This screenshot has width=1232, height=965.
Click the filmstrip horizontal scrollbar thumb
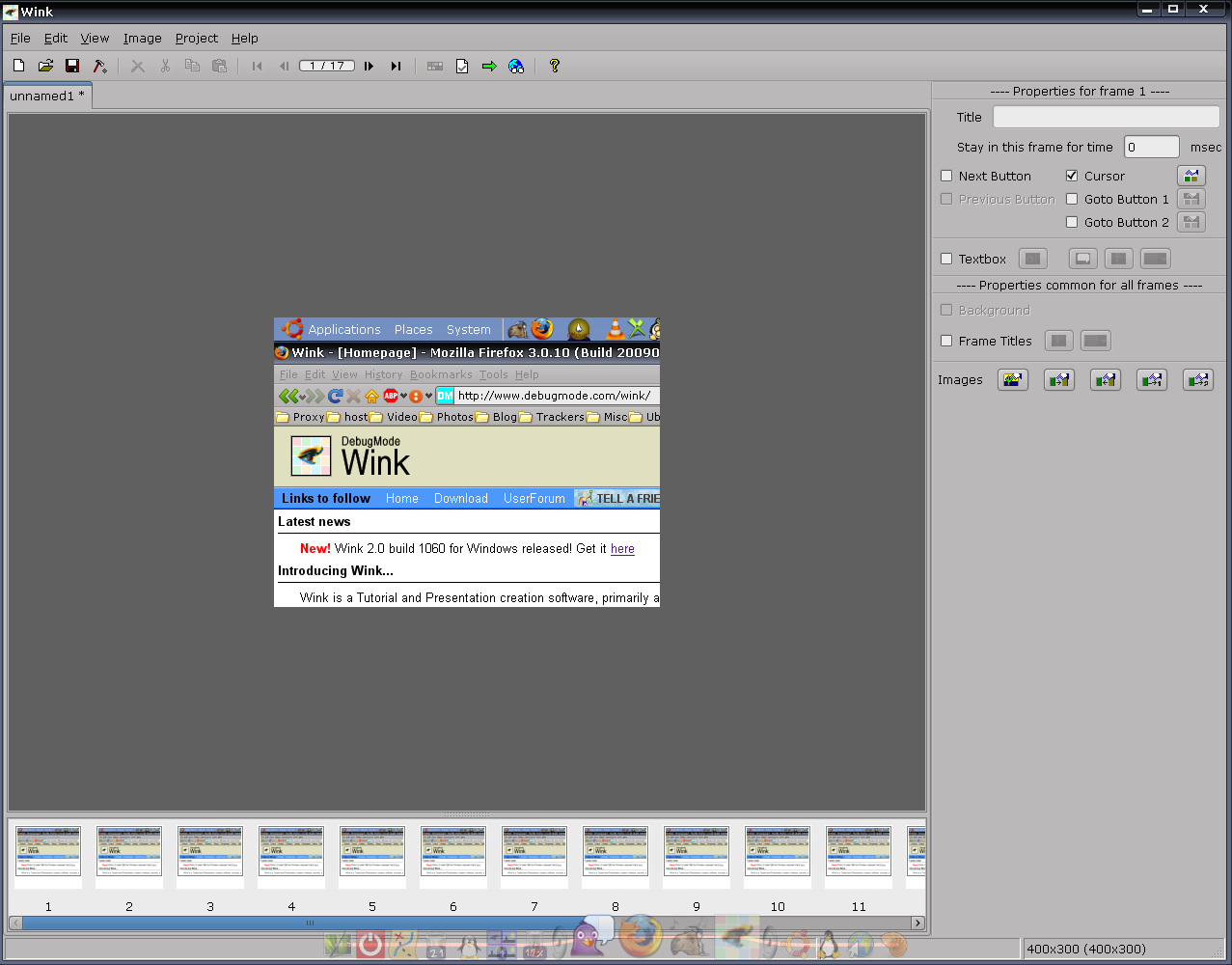click(x=310, y=923)
